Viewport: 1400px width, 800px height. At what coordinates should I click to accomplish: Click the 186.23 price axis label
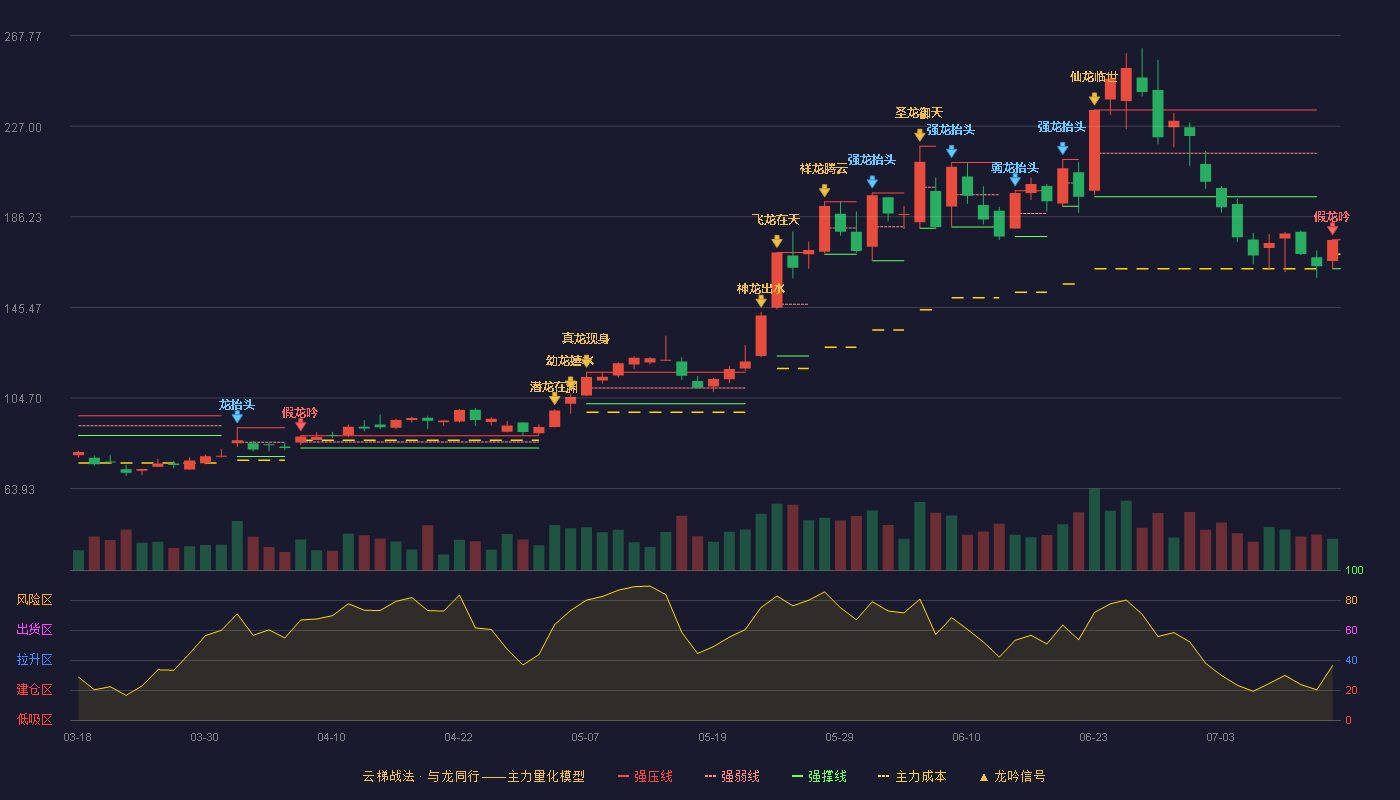(23, 217)
